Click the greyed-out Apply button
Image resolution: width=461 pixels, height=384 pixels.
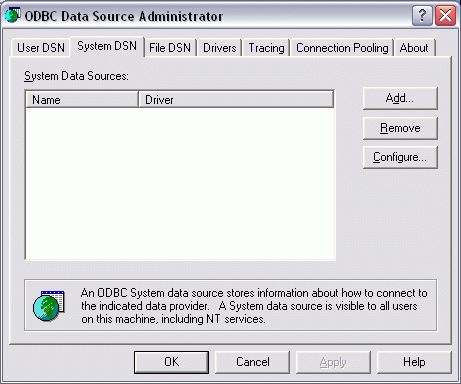click(x=333, y=362)
